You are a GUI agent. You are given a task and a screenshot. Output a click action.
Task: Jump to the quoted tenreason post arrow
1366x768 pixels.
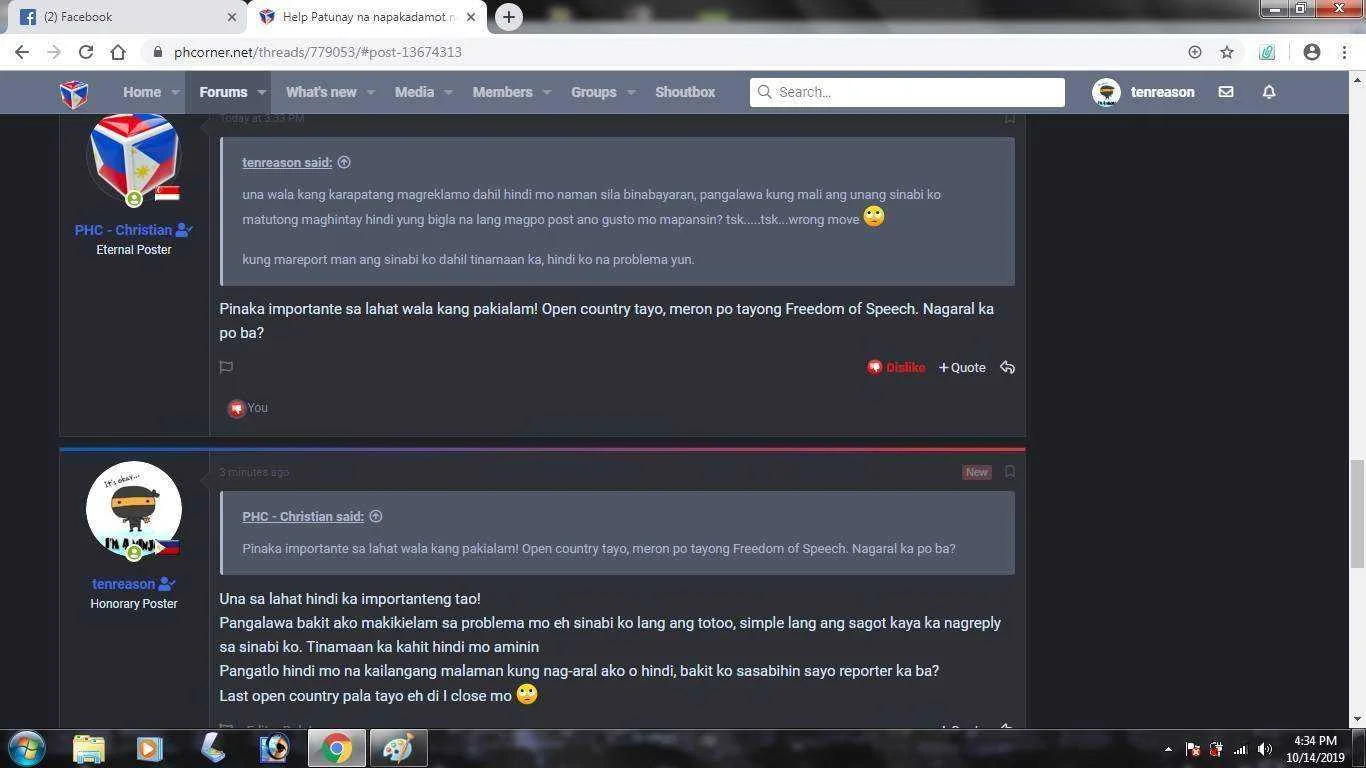pyautogui.click(x=344, y=162)
